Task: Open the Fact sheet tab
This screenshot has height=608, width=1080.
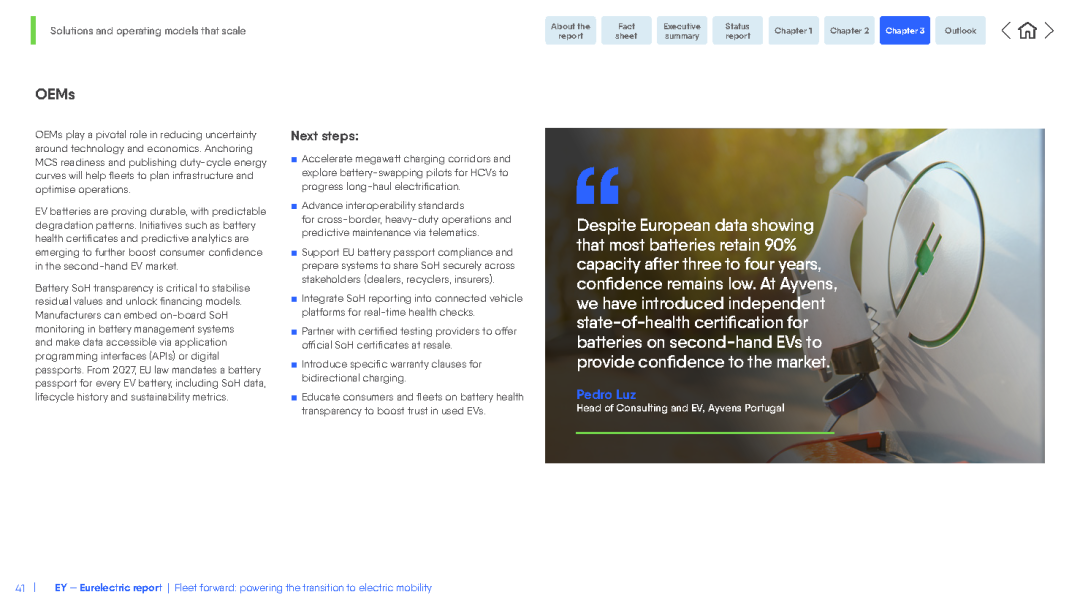Action: [x=626, y=31]
